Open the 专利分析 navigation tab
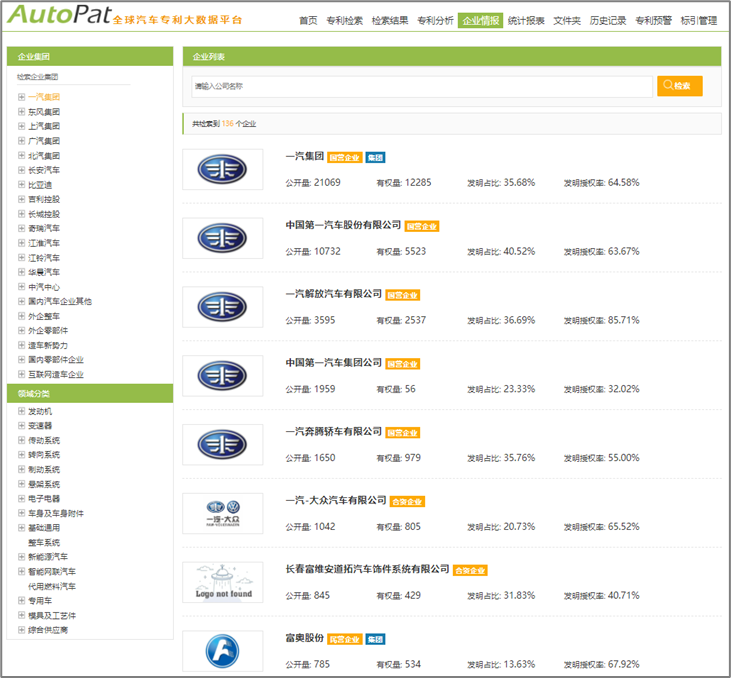This screenshot has height=678, width=731. [x=435, y=21]
